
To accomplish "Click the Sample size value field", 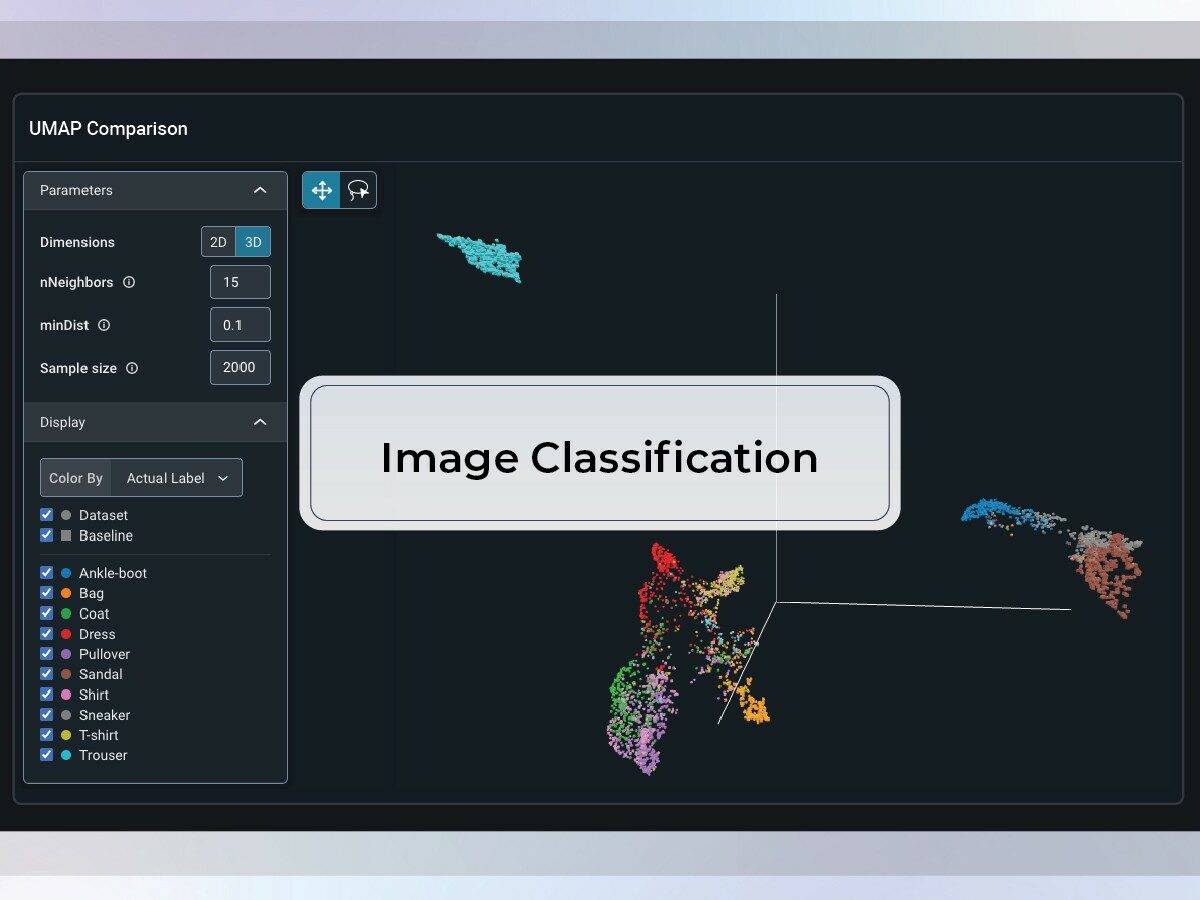I will tap(240, 368).
